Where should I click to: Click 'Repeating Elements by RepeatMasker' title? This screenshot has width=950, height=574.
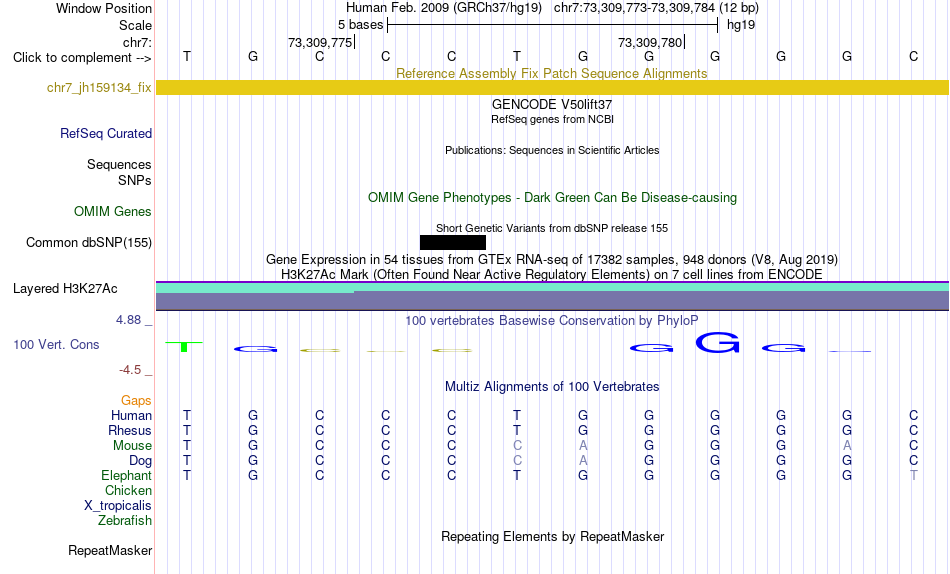click(x=552, y=537)
